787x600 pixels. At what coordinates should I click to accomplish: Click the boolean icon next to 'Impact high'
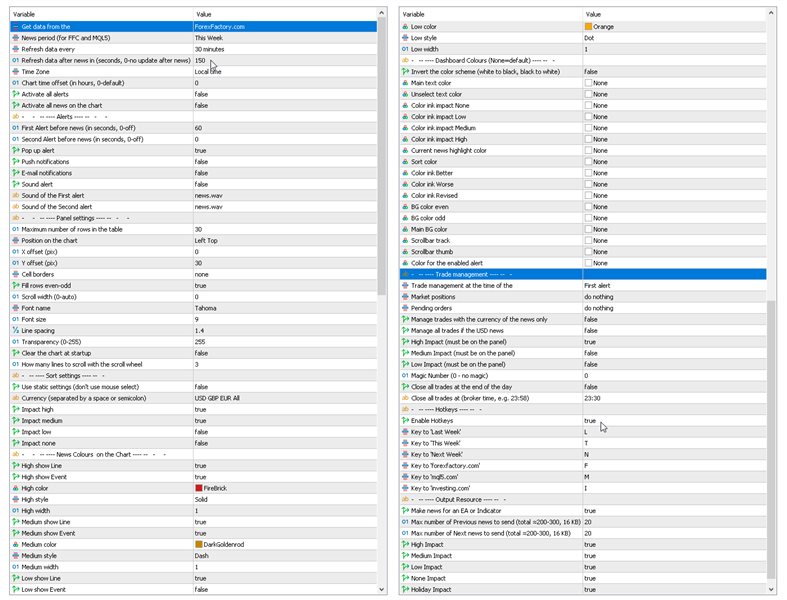pos(16,409)
